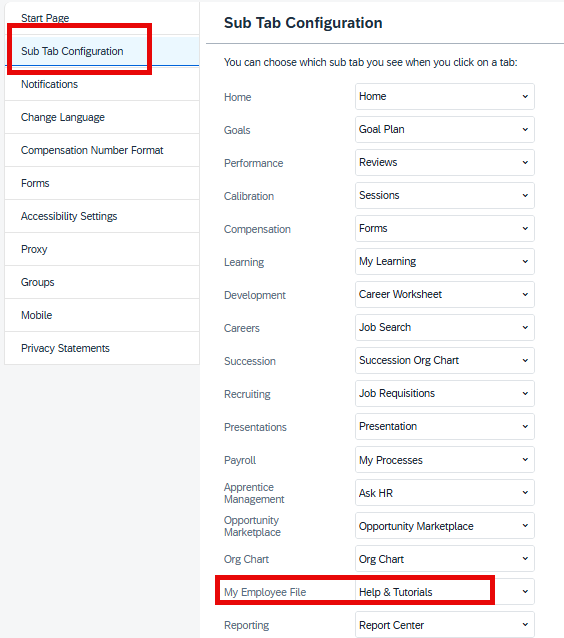Expand the Reporting Report Center dropdown
The height and width of the screenshot is (638, 564).
pos(444,625)
